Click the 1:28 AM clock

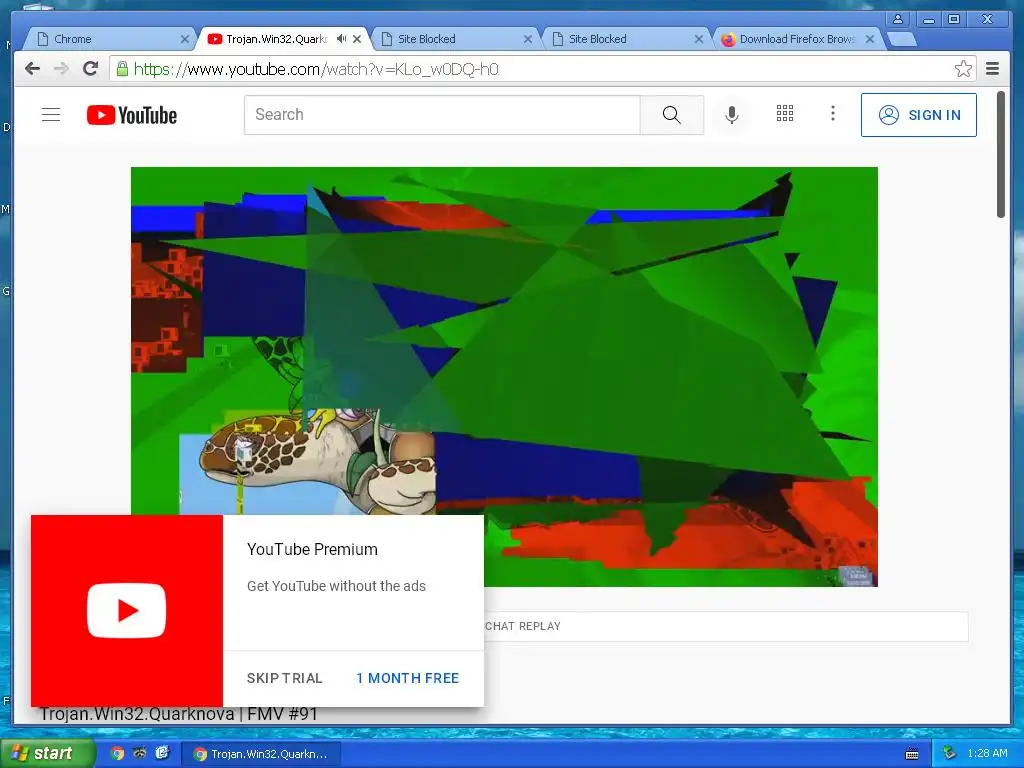(x=987, y=754)
